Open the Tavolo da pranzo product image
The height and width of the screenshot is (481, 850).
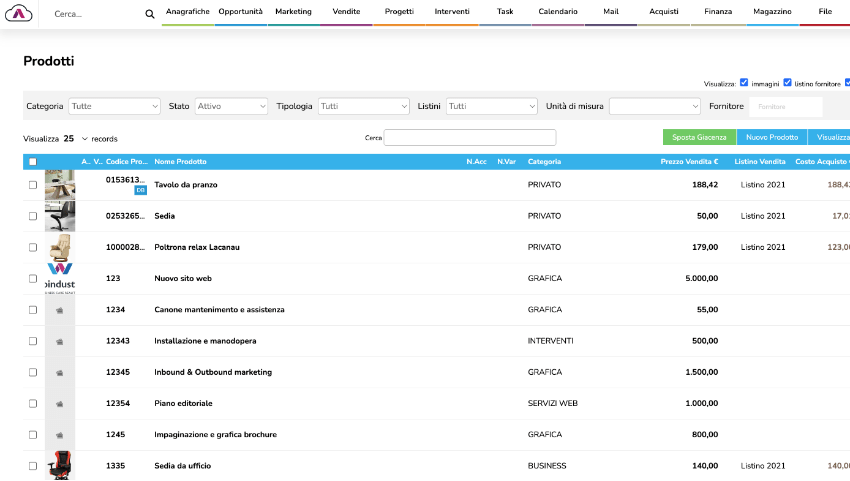(60, 185)
